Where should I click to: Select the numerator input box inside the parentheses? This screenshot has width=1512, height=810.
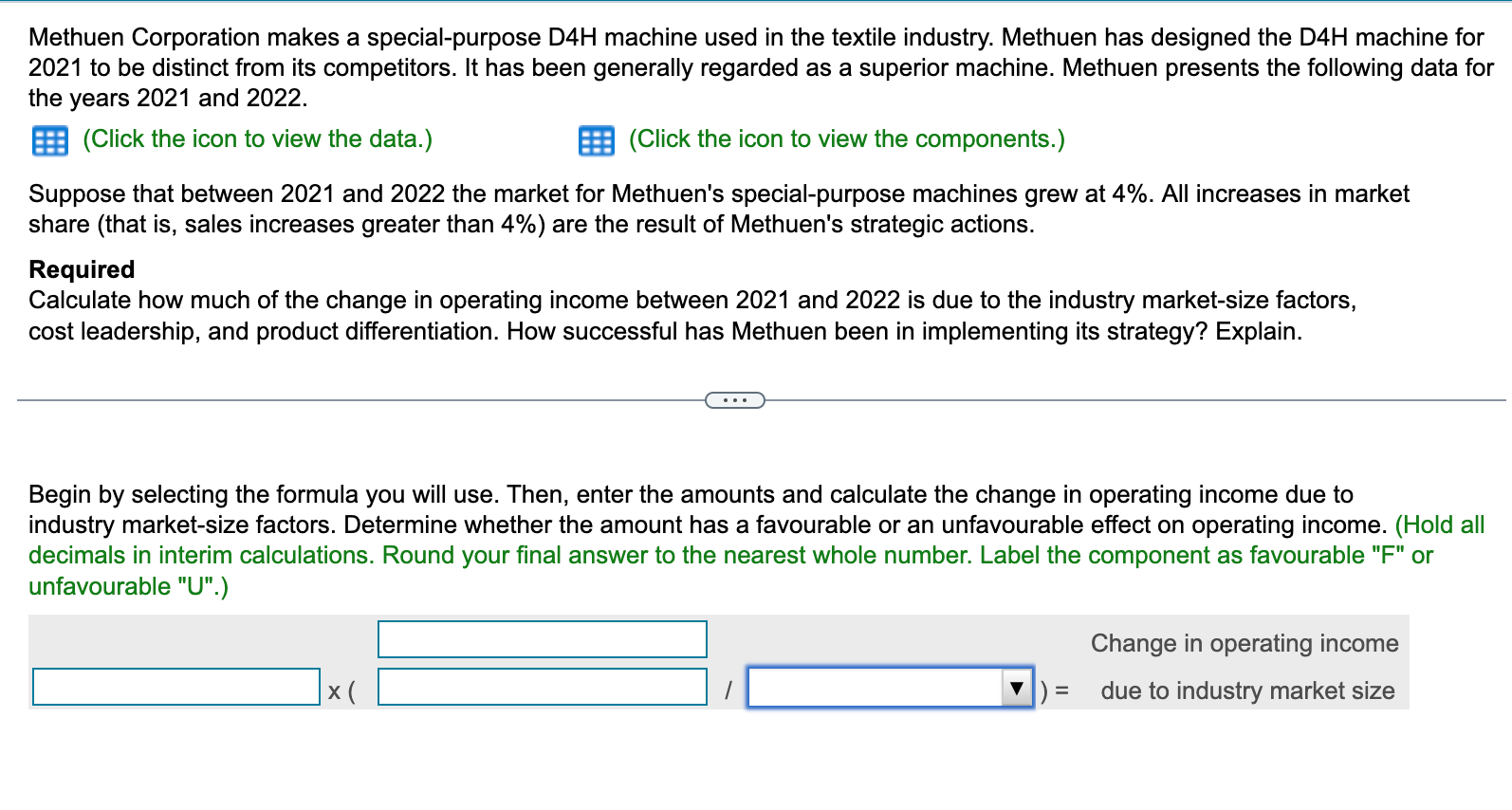(x=543, y=687)
